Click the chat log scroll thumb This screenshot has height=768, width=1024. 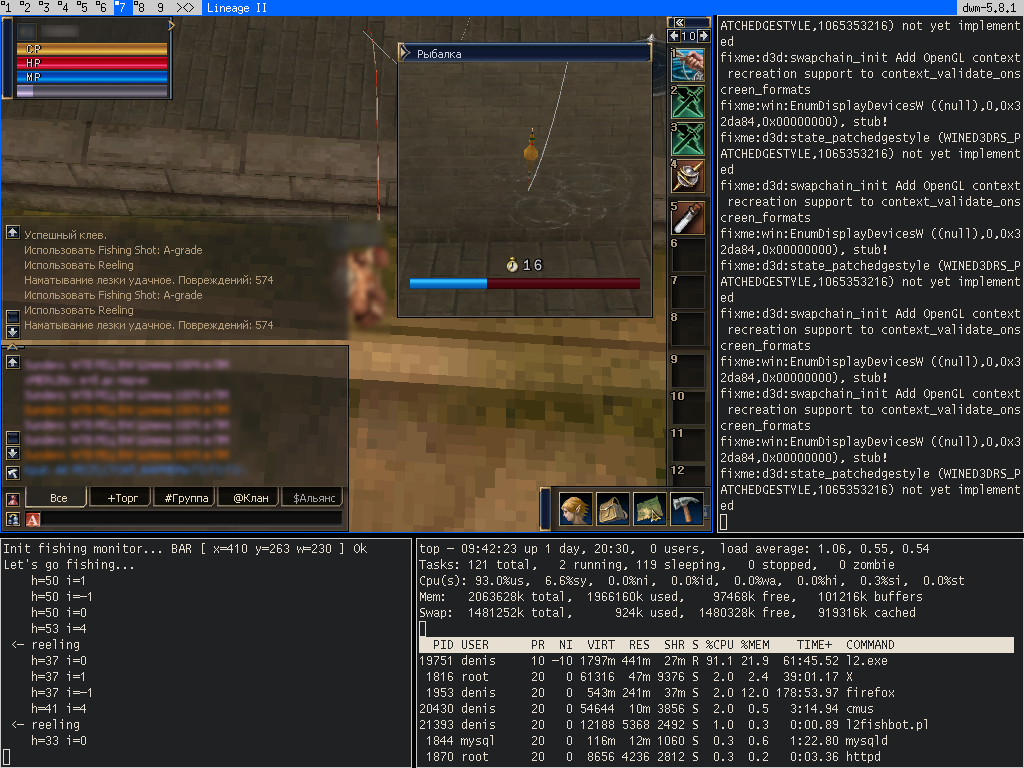(12, 438)
